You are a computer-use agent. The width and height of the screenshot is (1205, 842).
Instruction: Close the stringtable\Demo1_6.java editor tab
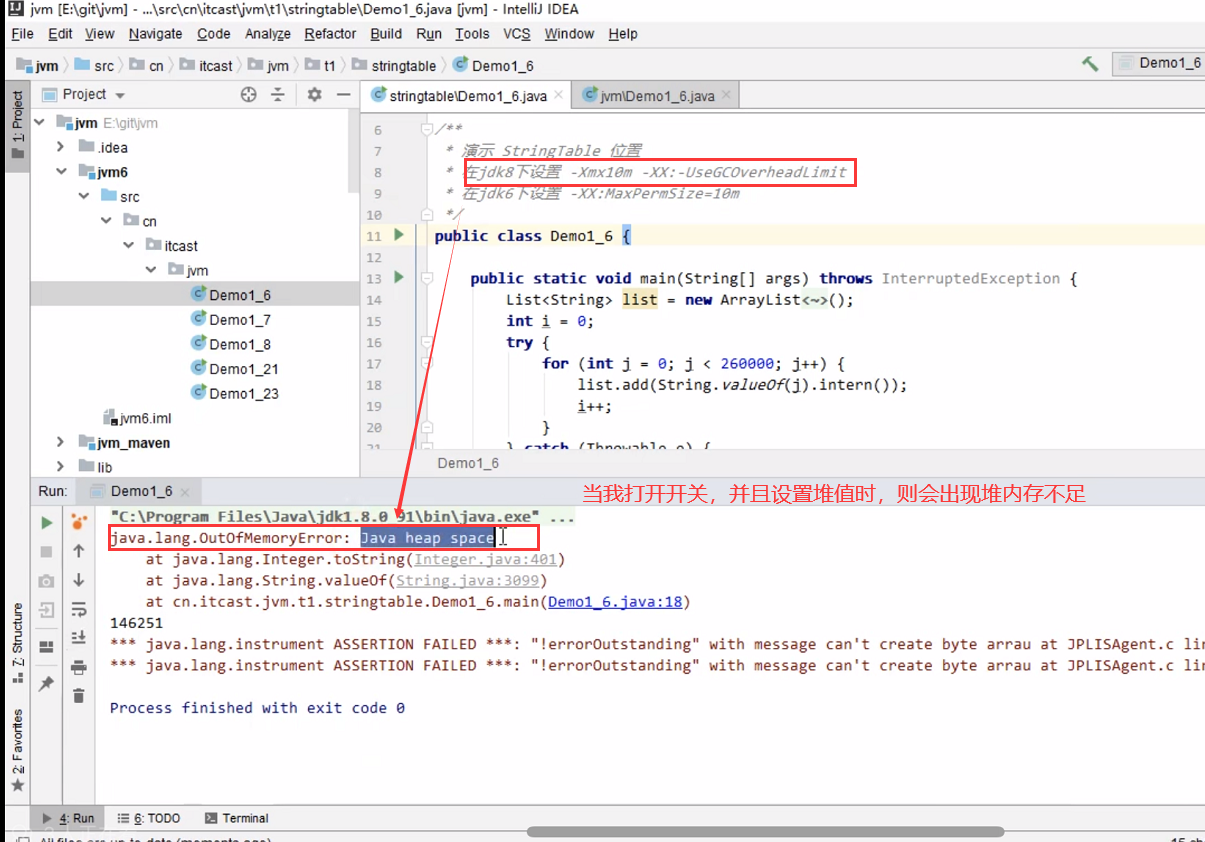pyautogui.click(x=558, y=96)
